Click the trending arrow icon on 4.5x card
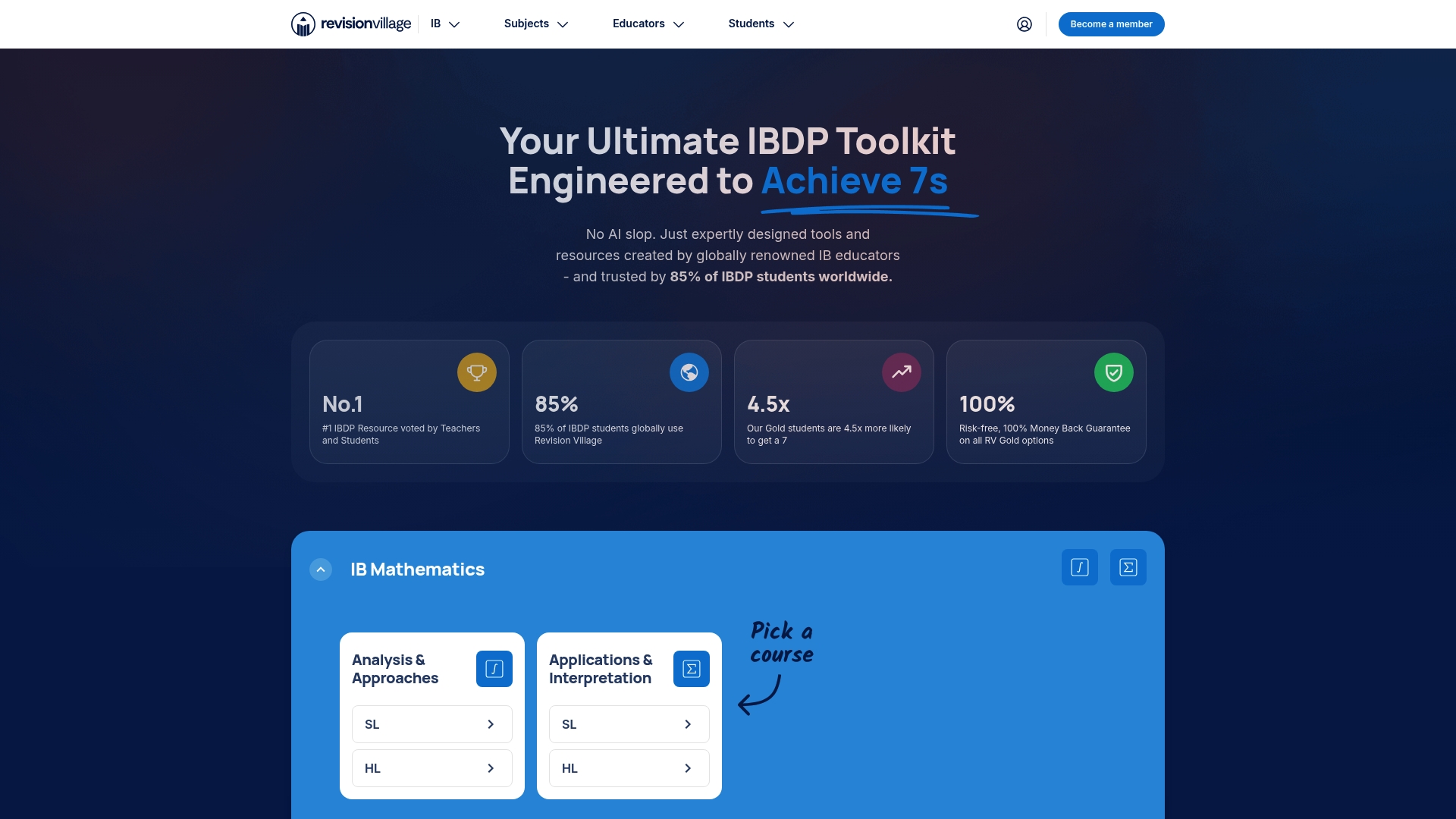 point(902,372)
